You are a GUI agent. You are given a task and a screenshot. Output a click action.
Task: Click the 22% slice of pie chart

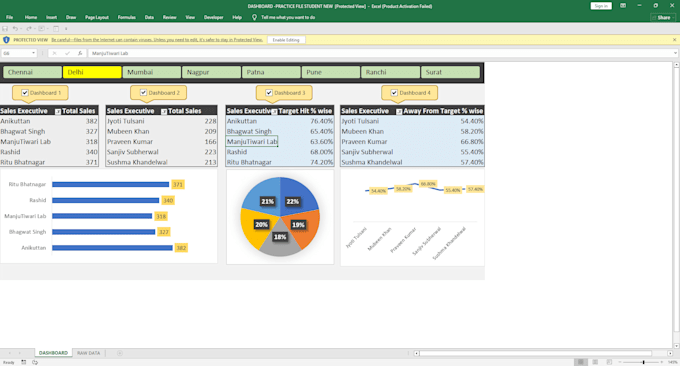pyautogui.click(x=299, y=195)
